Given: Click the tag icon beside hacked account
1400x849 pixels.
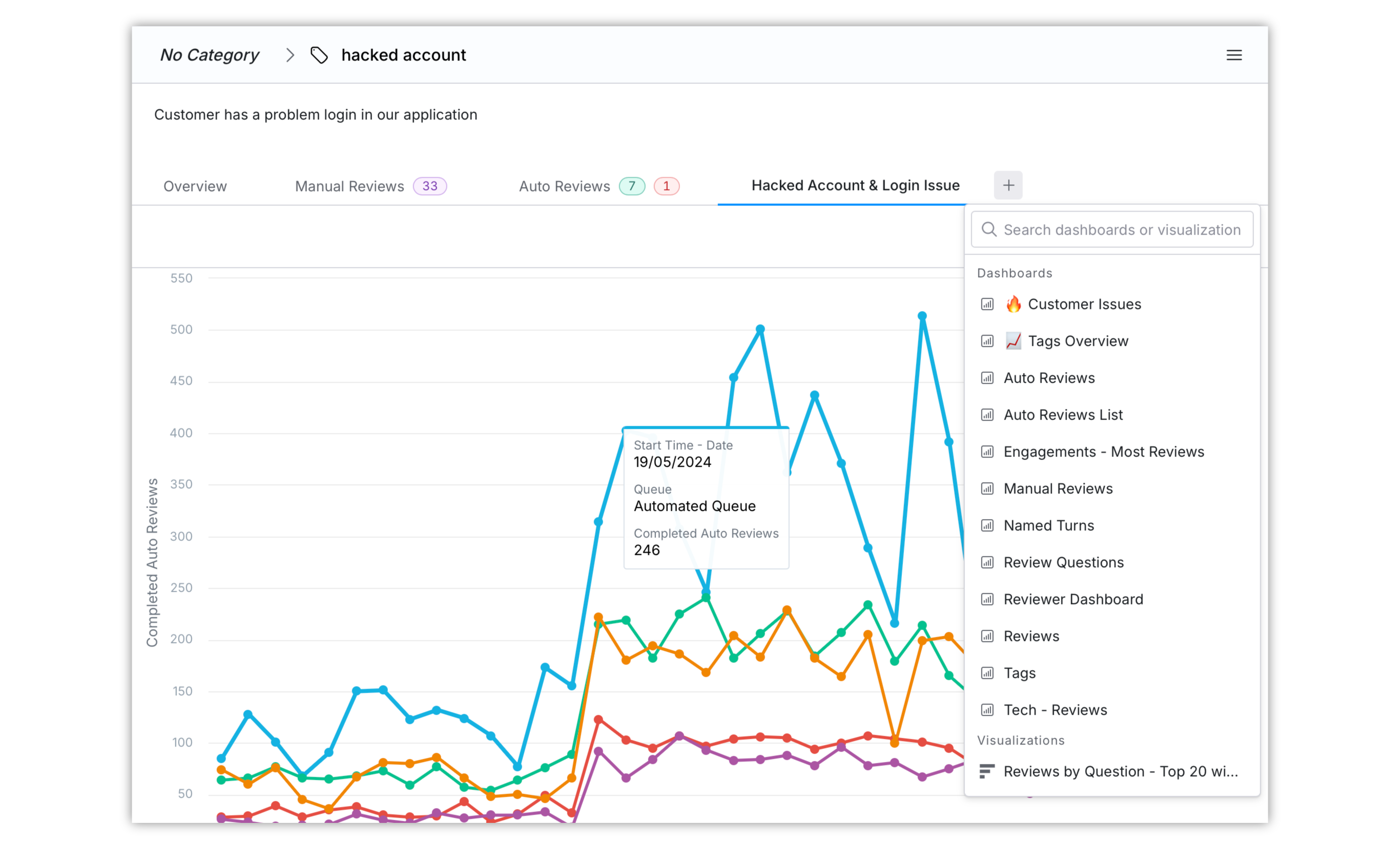Looking at the screenshot, I should 319,55.
